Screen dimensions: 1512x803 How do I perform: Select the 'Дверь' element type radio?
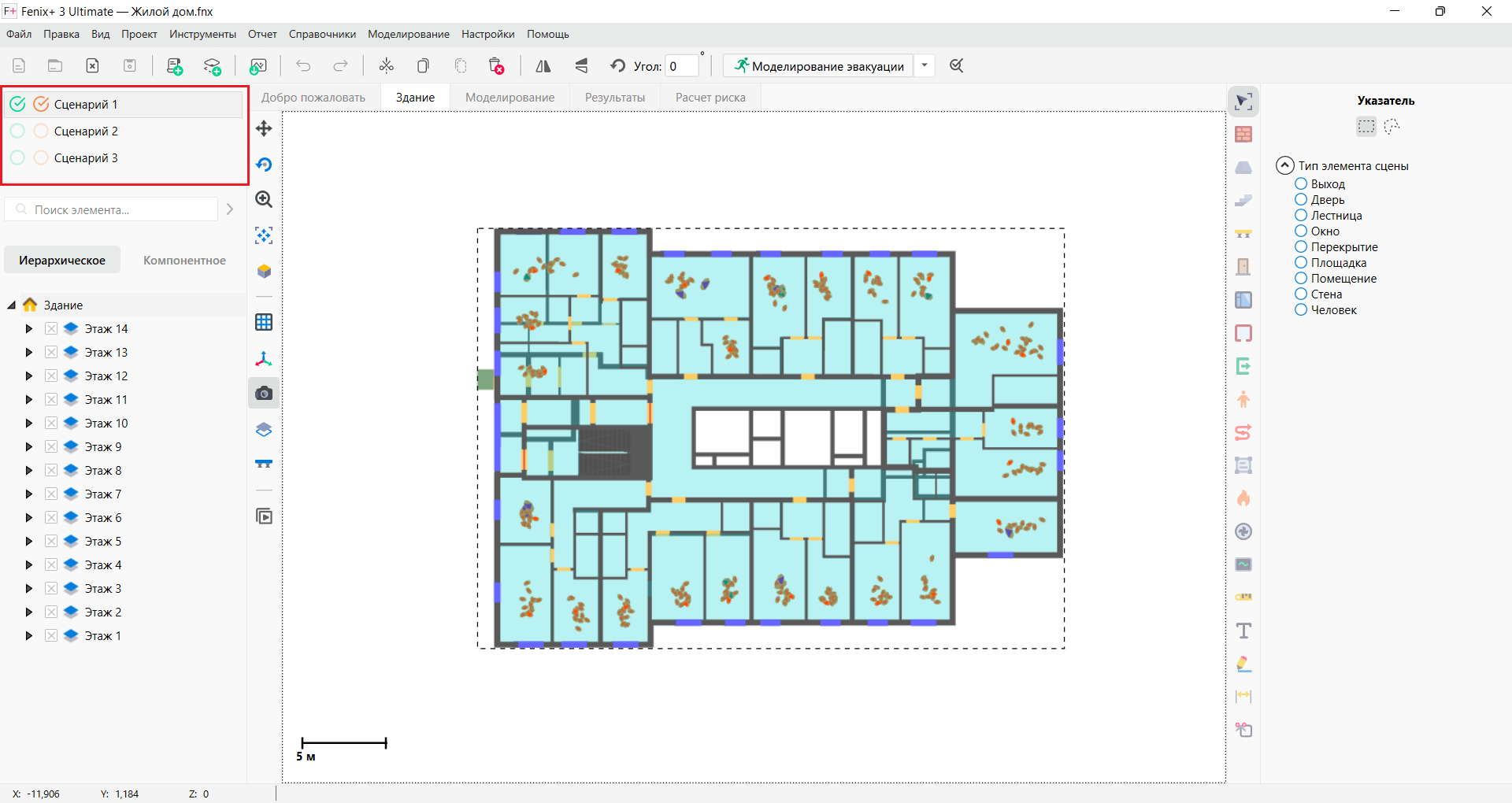pyautogui.click(x=1301, y=199)
